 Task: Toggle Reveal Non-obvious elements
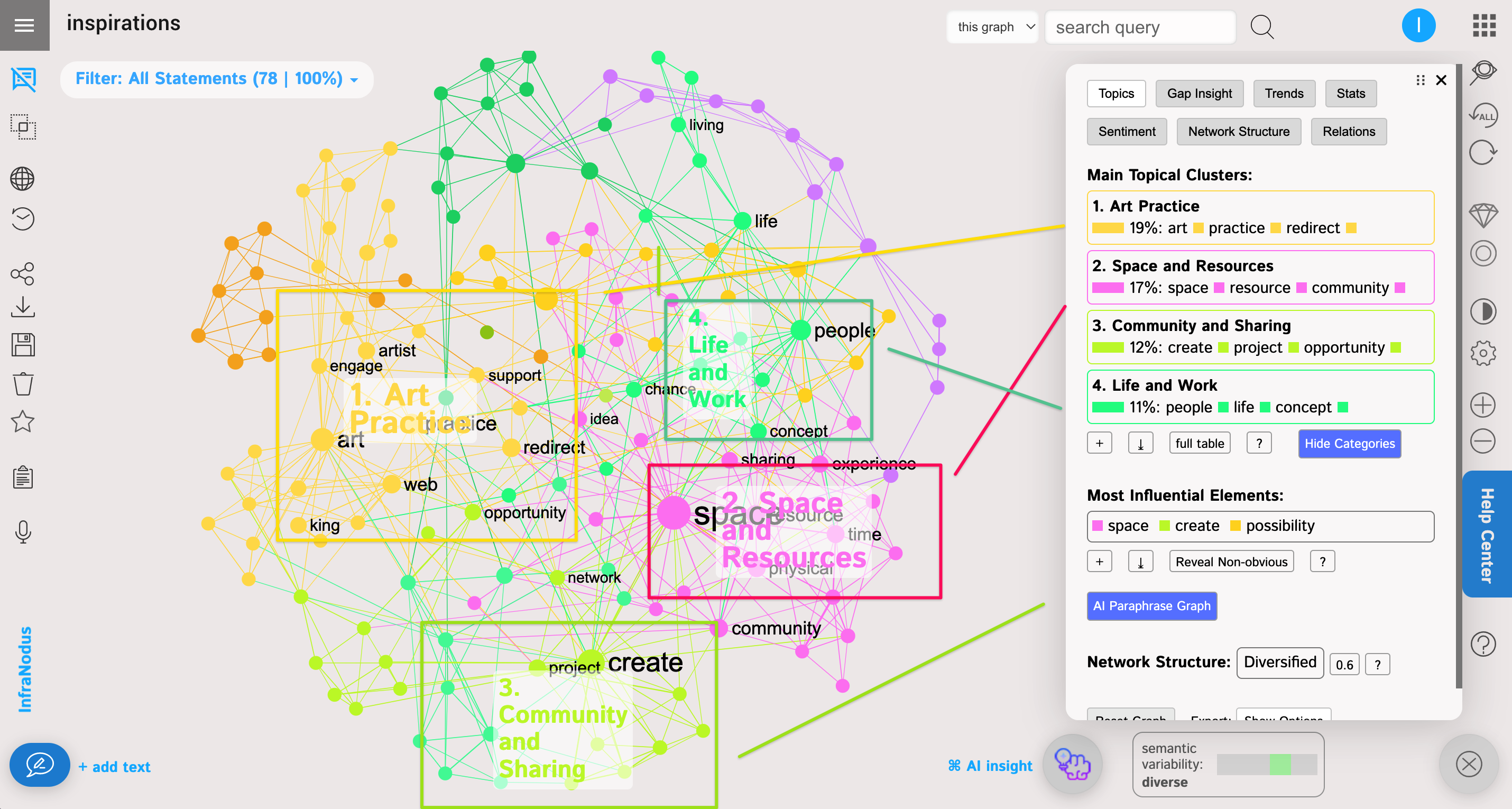tap(1231, 561)
